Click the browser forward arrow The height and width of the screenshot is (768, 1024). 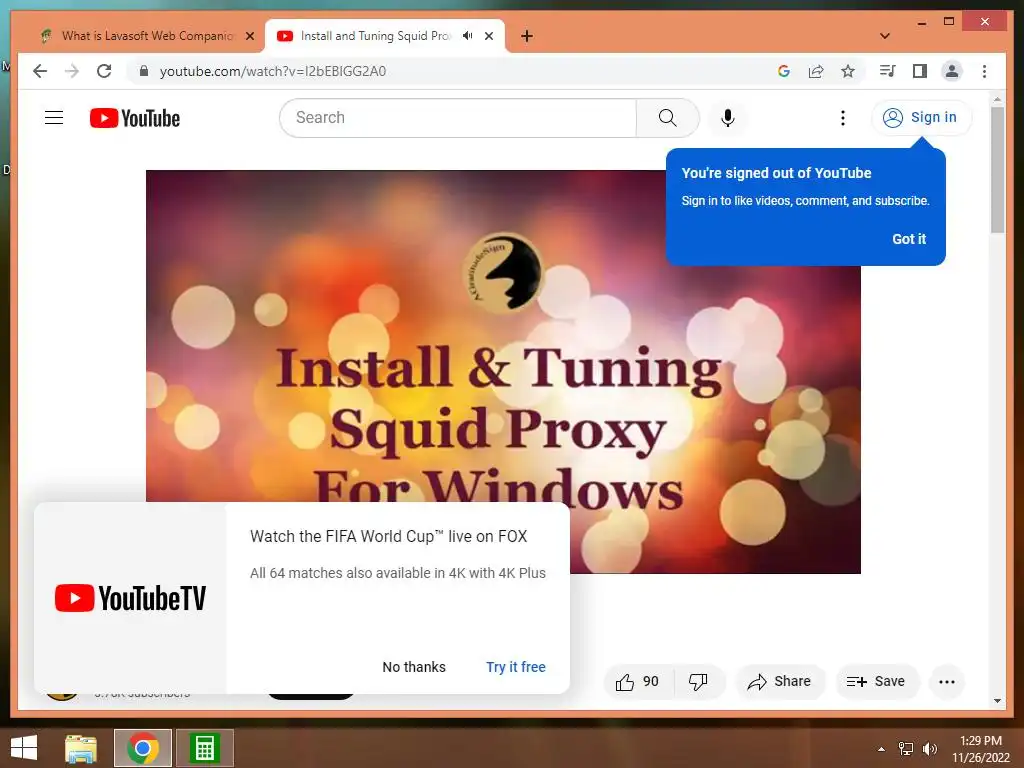[x=72, y=71]
